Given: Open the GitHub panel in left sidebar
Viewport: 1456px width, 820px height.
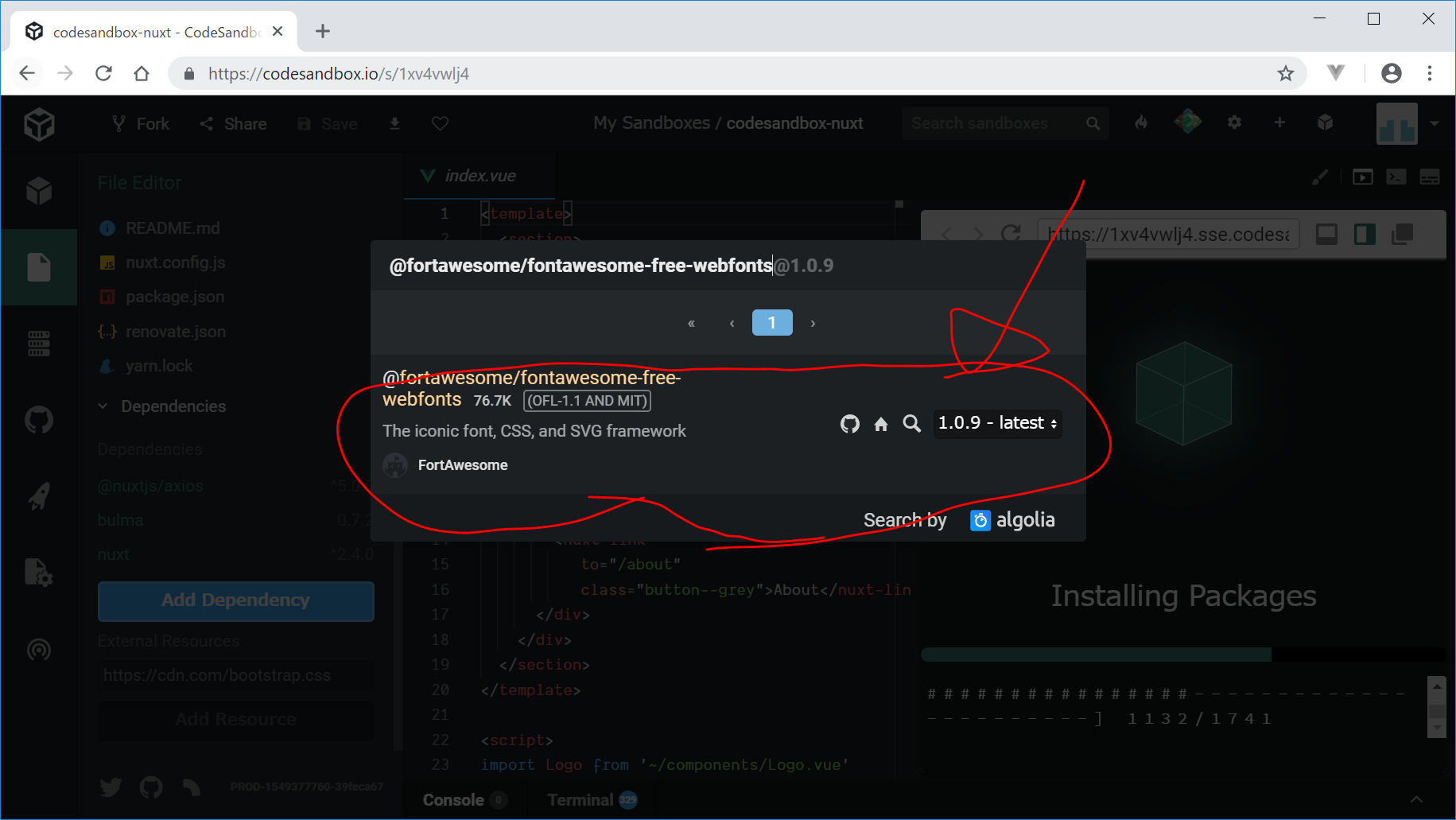Looking at the screenshot, I should tap(38, 419).
